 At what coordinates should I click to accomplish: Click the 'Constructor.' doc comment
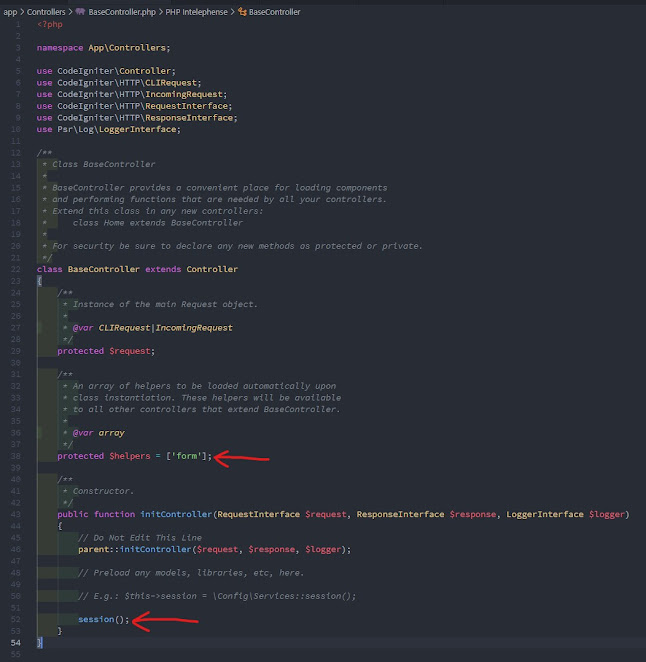(x=103, y=491)
